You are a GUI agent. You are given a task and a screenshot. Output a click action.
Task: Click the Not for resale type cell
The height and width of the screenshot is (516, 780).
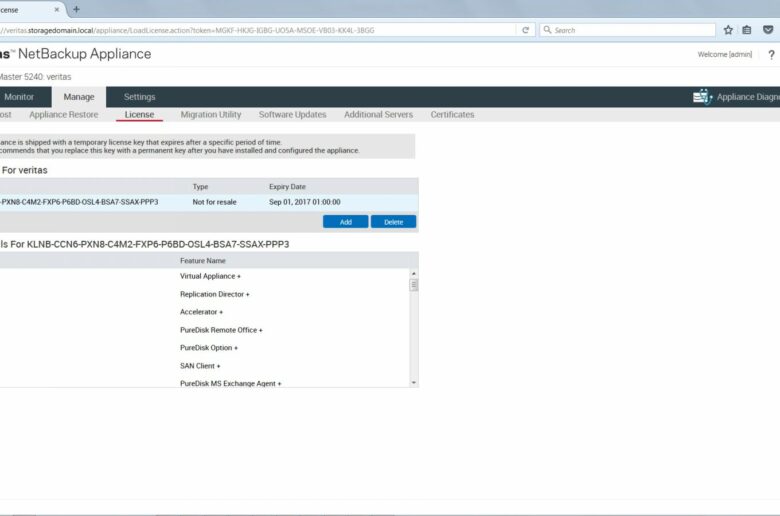pyautogui.click(x=214, y=202)
